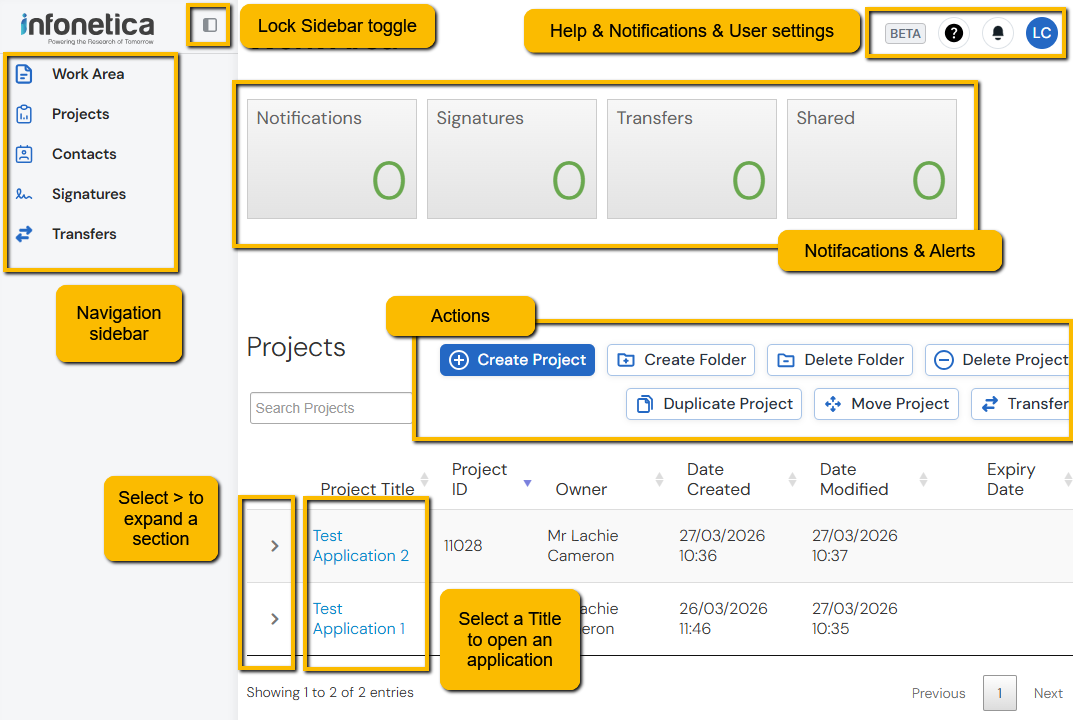1073x720 pixels.
Task: Toggle the lock sidebar button
Action: [x=210, y=25]
